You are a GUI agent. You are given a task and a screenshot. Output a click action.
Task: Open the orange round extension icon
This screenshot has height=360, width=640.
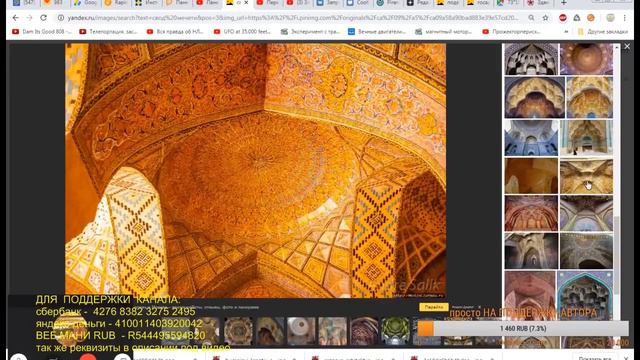pos(591,18)
